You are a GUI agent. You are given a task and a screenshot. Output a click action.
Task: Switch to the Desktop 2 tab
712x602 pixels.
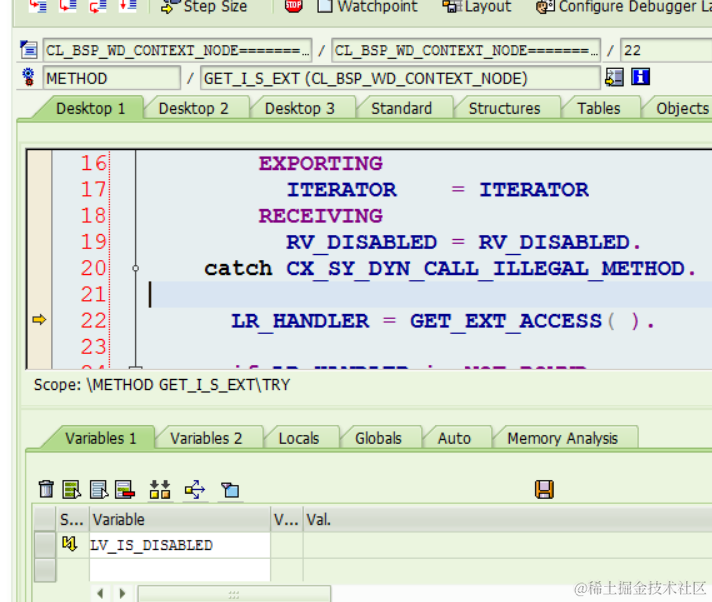[x=193, y=109]
